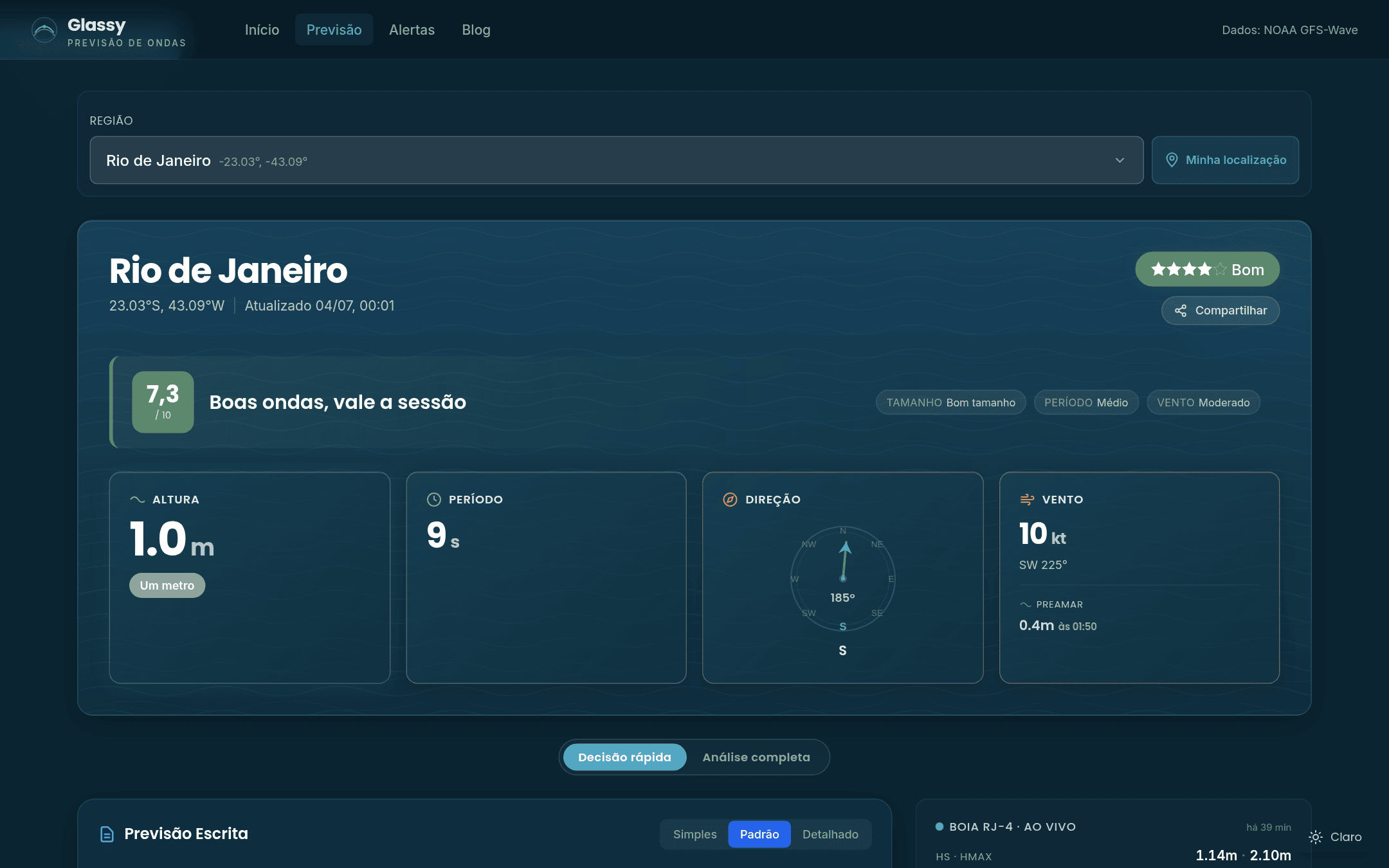Click the 7,3 score badge
1389x868 pixels.
coord(163,402)
